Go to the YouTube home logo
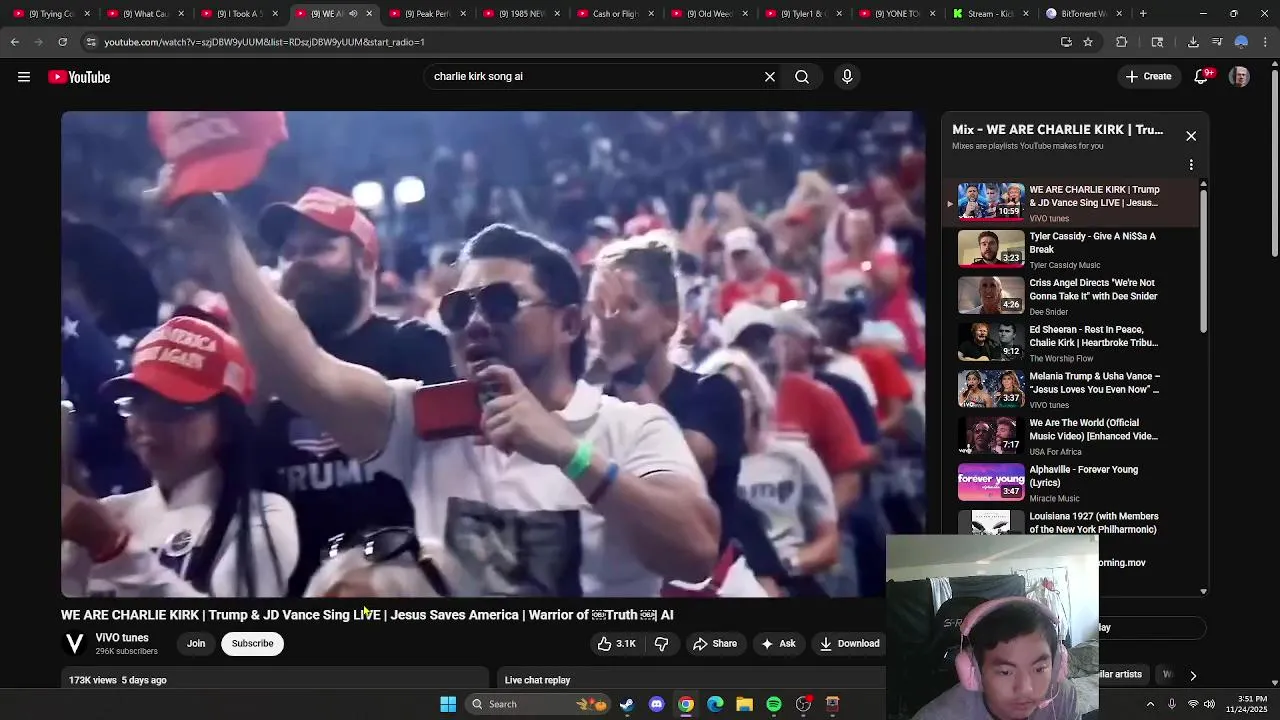 tap(79, 77)
